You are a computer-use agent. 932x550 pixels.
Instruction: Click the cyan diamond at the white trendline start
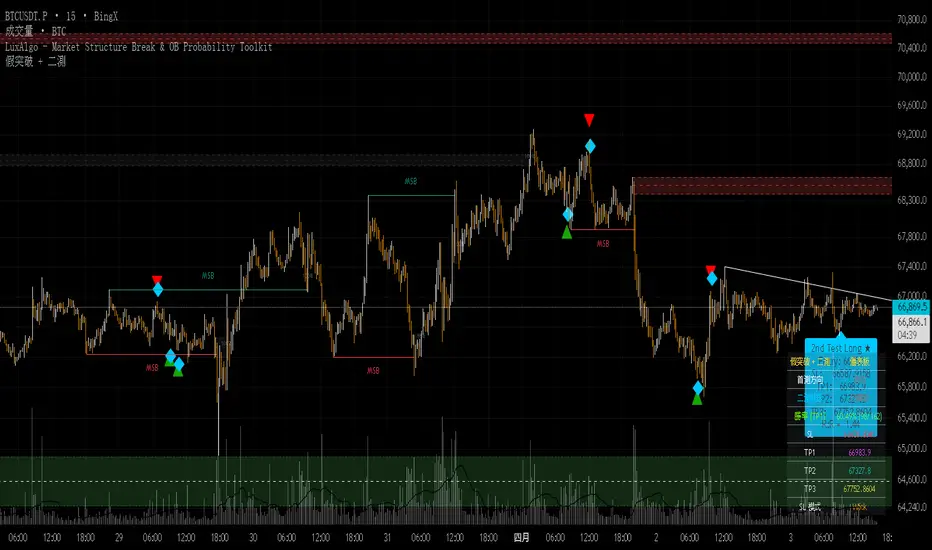pos(711,278)
